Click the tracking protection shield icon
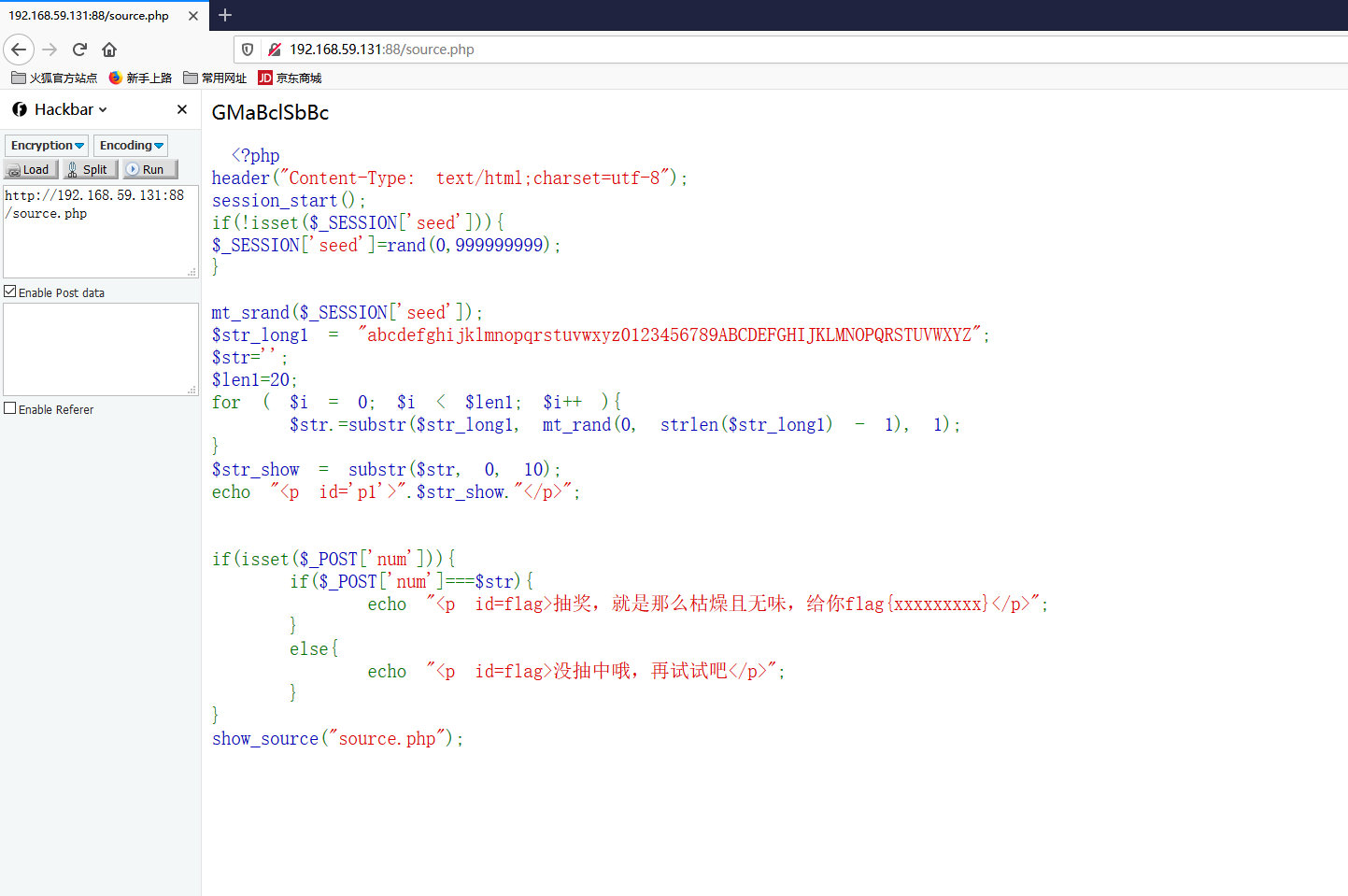 point(248,50)
